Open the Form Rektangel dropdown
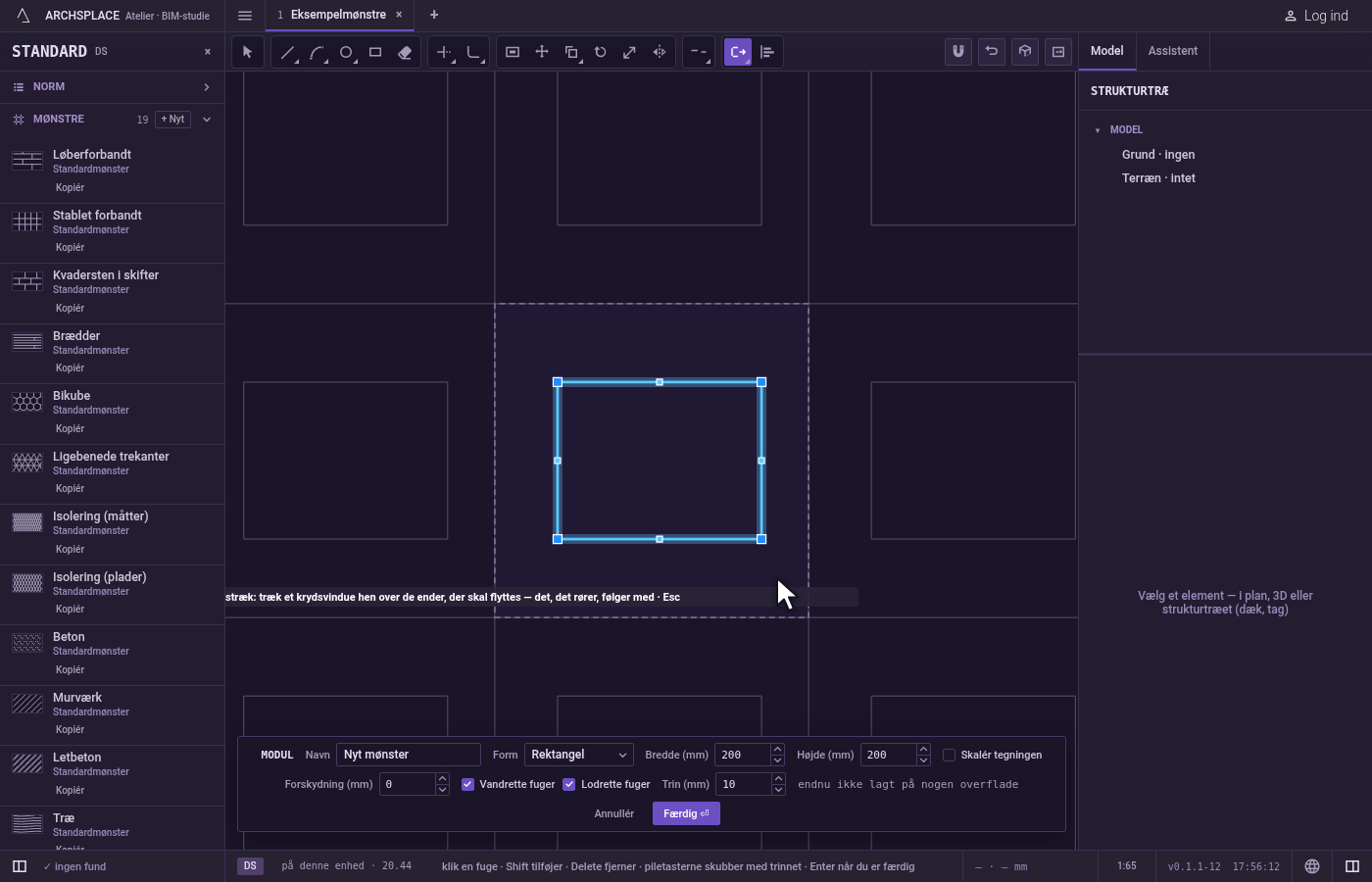Image resolution: width=1372 pixels, height=882 pixels. [579, 755]
